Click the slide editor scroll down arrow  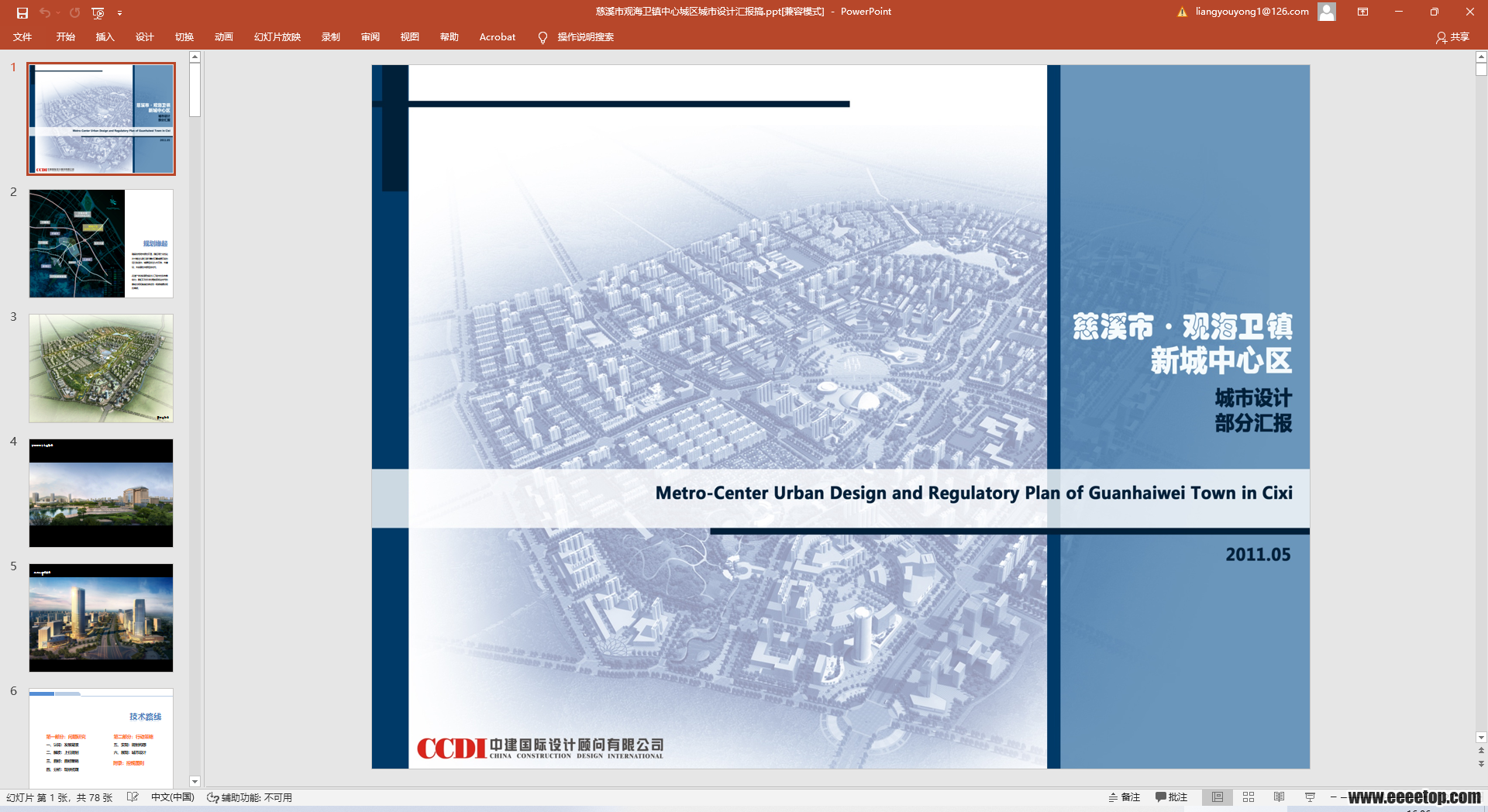tap(1481, 738)
